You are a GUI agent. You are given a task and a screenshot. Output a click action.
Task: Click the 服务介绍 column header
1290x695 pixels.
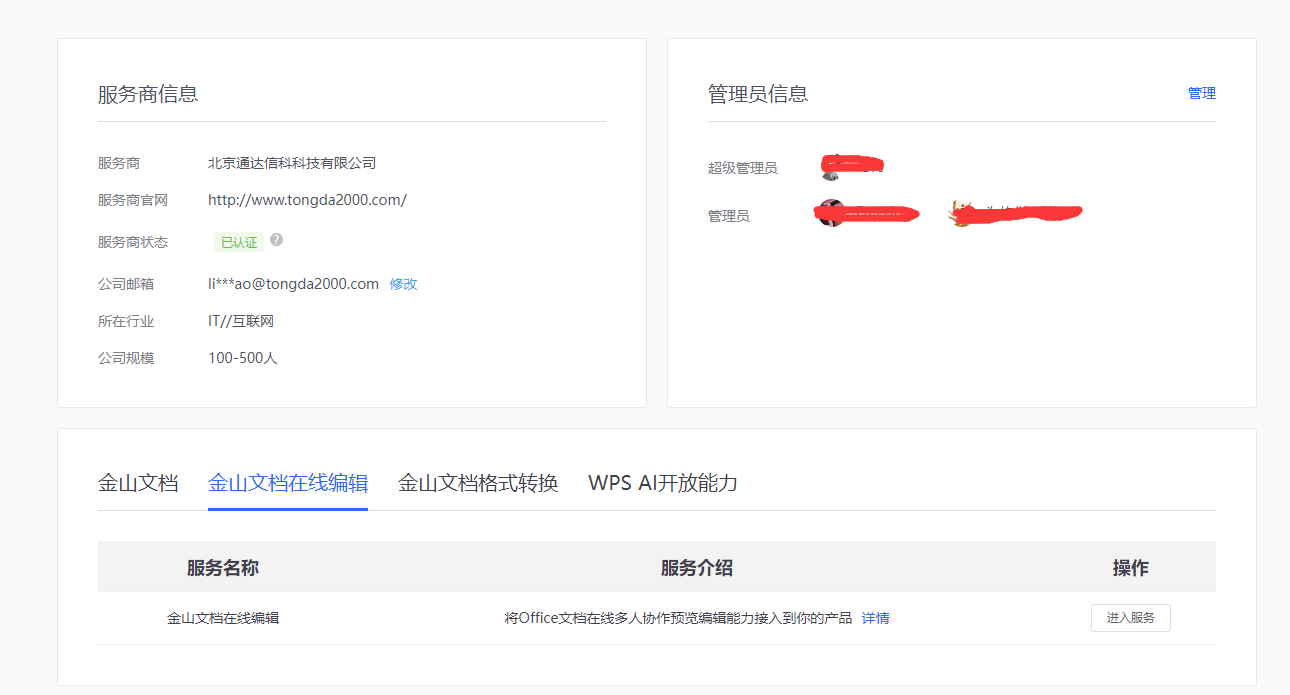click(x=697, y=568)
